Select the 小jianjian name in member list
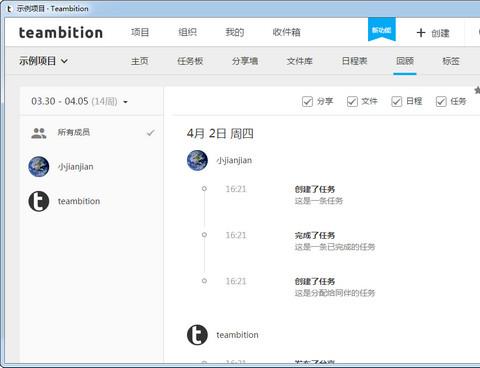The height and width of the screenshot is (368, 480). [76, 167]
